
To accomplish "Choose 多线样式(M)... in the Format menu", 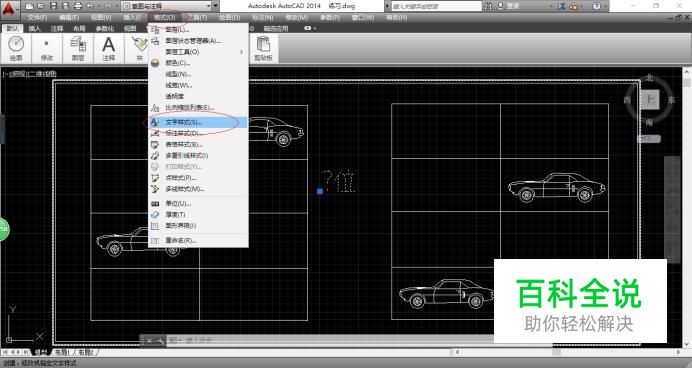I will (x=198, y=189).
